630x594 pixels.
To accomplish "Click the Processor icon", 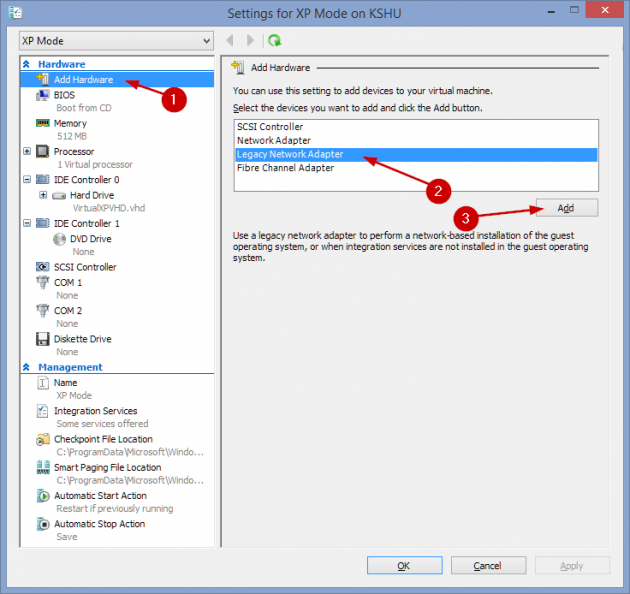I will pyautogui.click(x=43, y=152).
